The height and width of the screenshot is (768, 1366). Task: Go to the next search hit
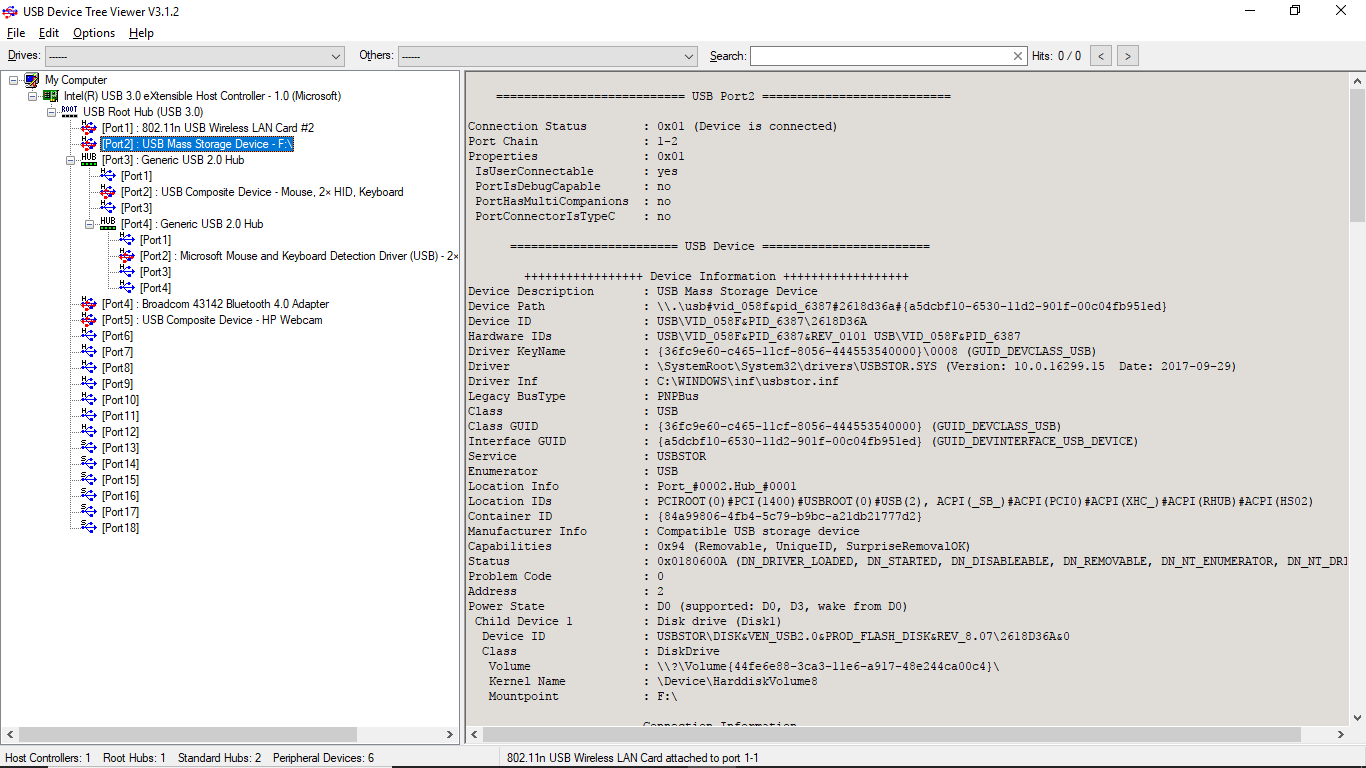pos(1128,56)
